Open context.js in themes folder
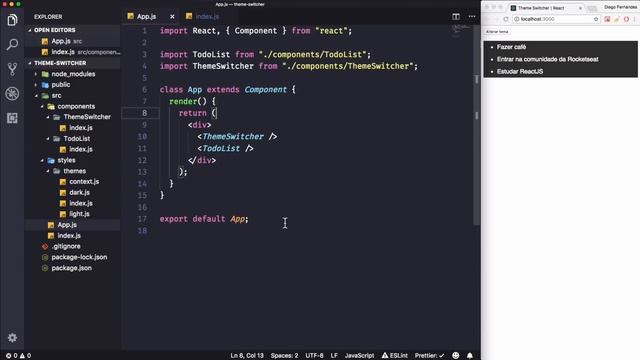Screen dimensions: 640x360 84,182
